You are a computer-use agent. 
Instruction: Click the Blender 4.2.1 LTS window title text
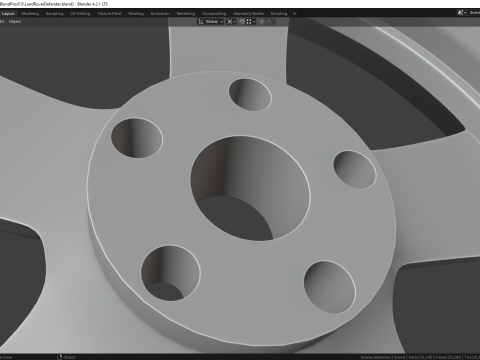(92, 4)
